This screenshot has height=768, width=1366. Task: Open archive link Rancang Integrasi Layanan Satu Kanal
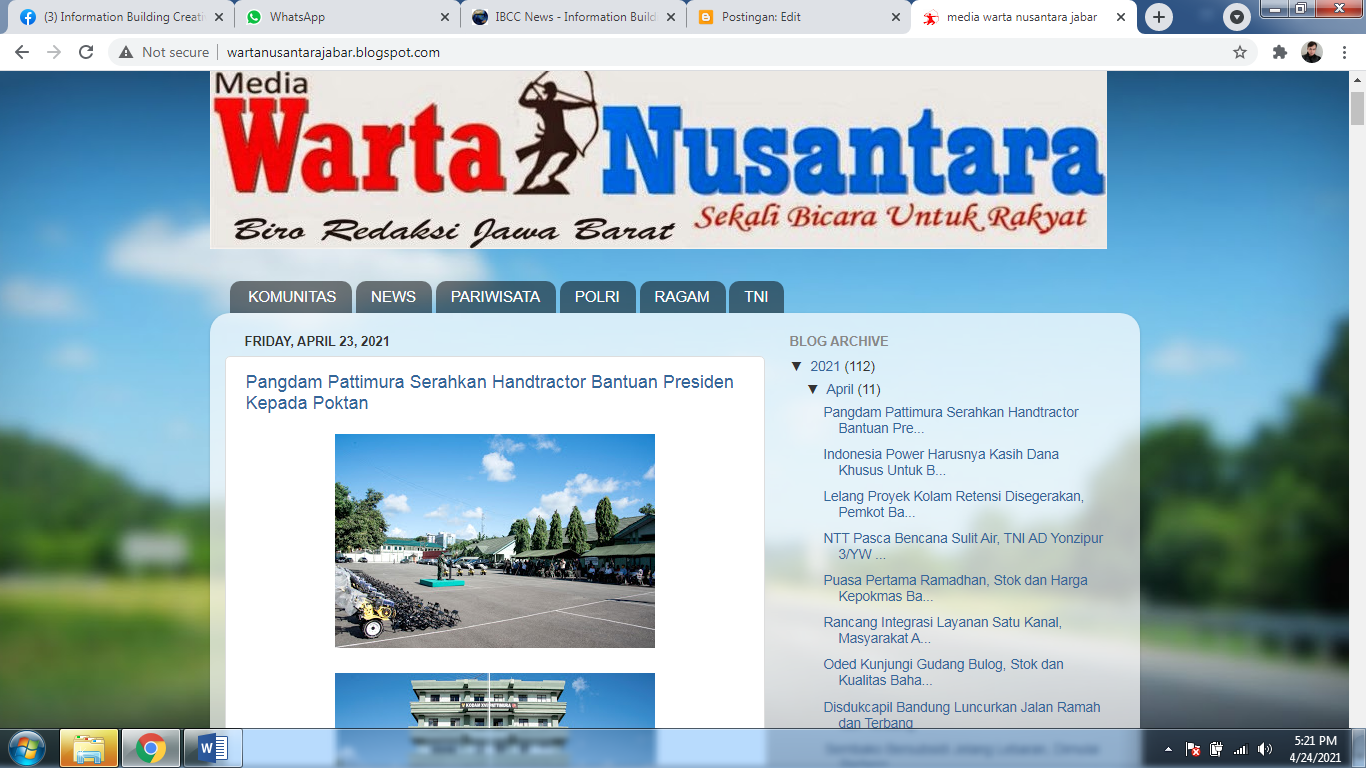click(942, 630)
